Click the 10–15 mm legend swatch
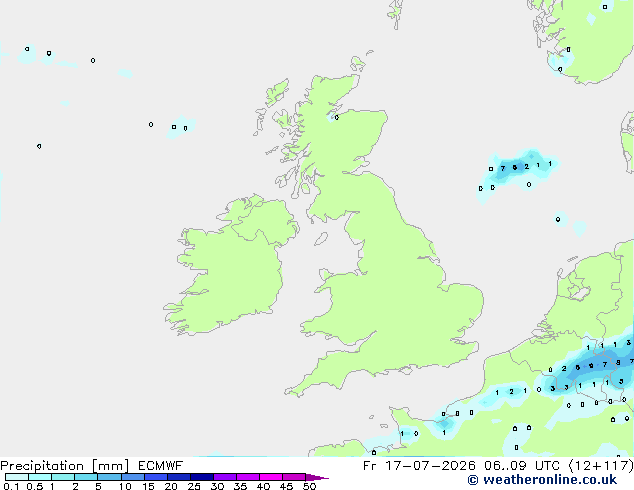Viewport: 634px width, 490px height. pos(132,477)
